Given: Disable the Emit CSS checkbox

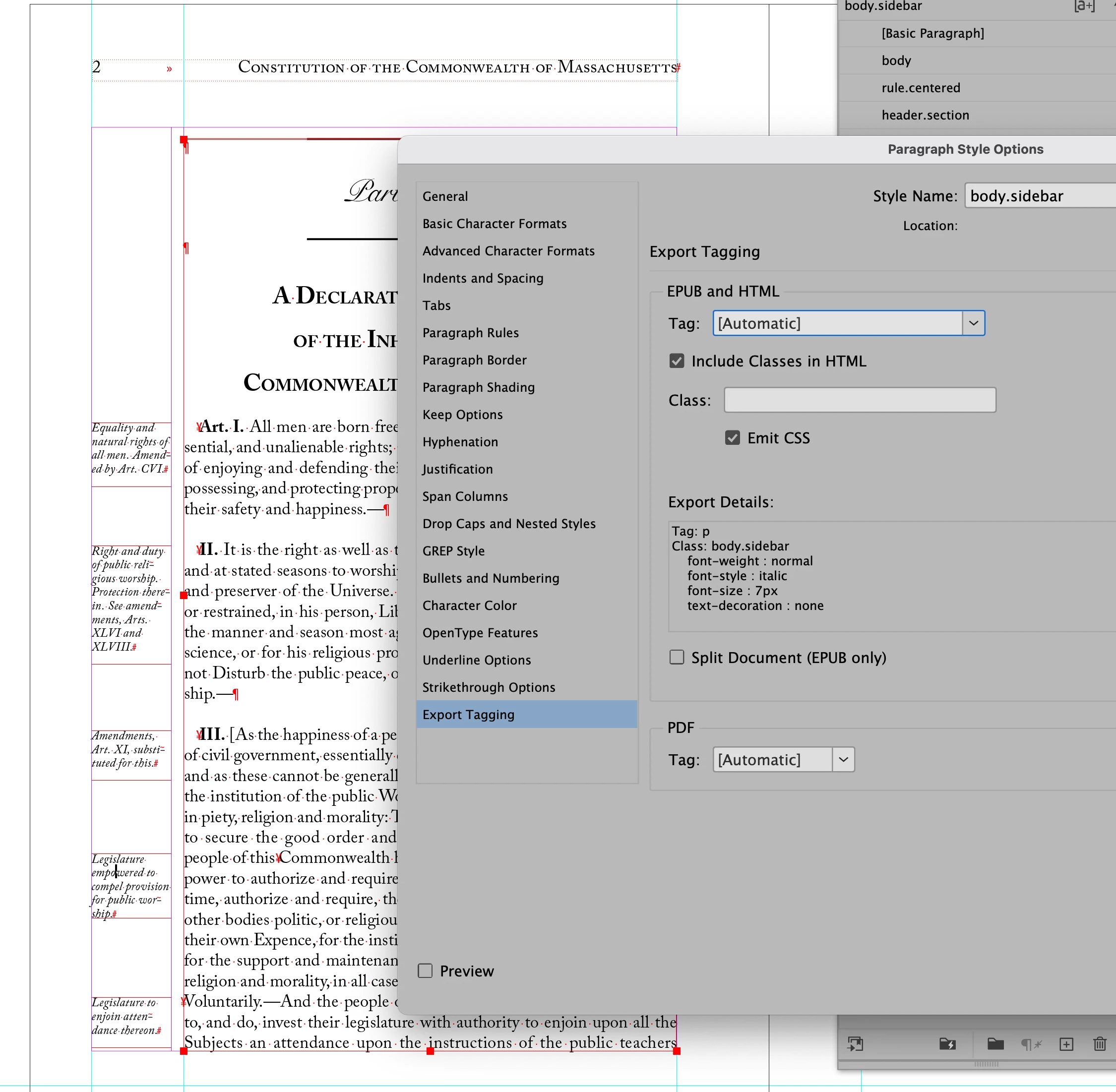Looking at the screenshot, I should coord(732,437).
